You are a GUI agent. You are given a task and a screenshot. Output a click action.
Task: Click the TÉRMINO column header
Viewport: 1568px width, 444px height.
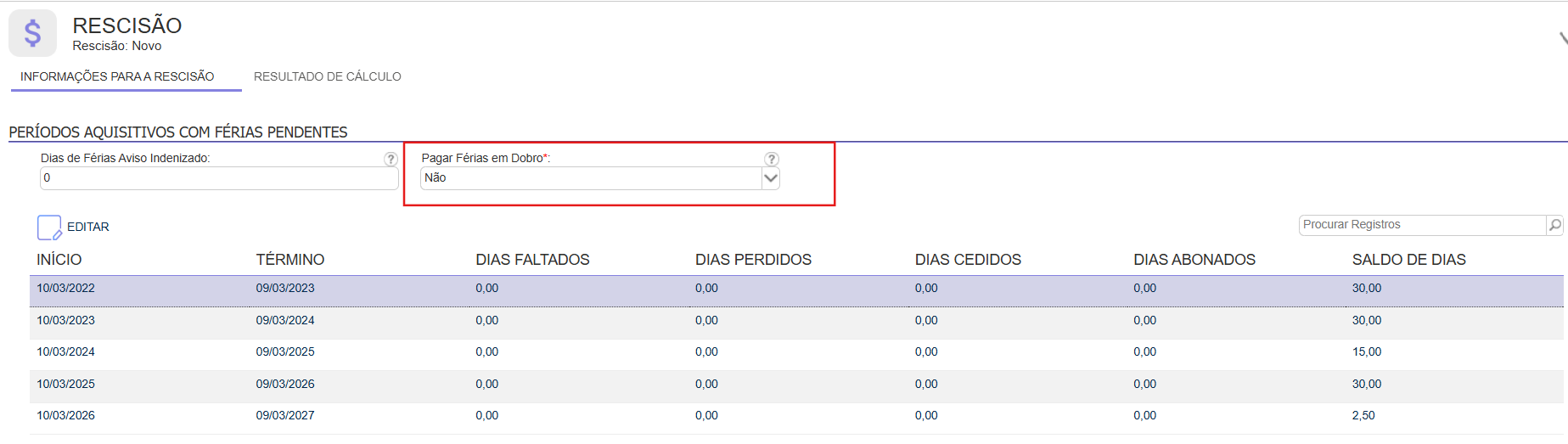pyautogui.click(x=290, y=260)
